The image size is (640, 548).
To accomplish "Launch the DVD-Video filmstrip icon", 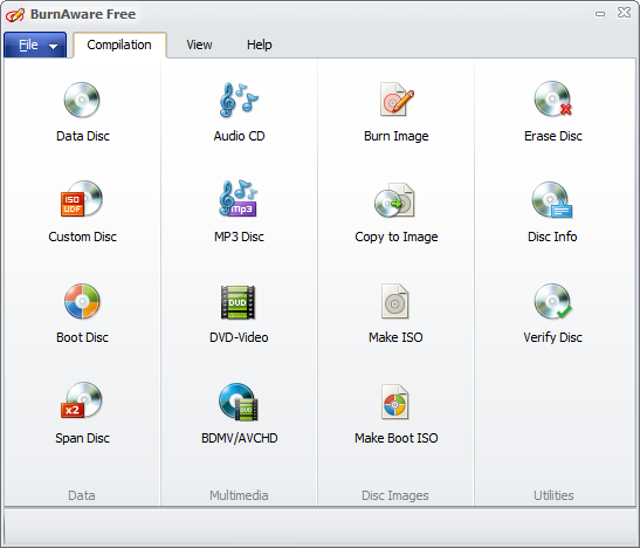I will coord(238,302).
